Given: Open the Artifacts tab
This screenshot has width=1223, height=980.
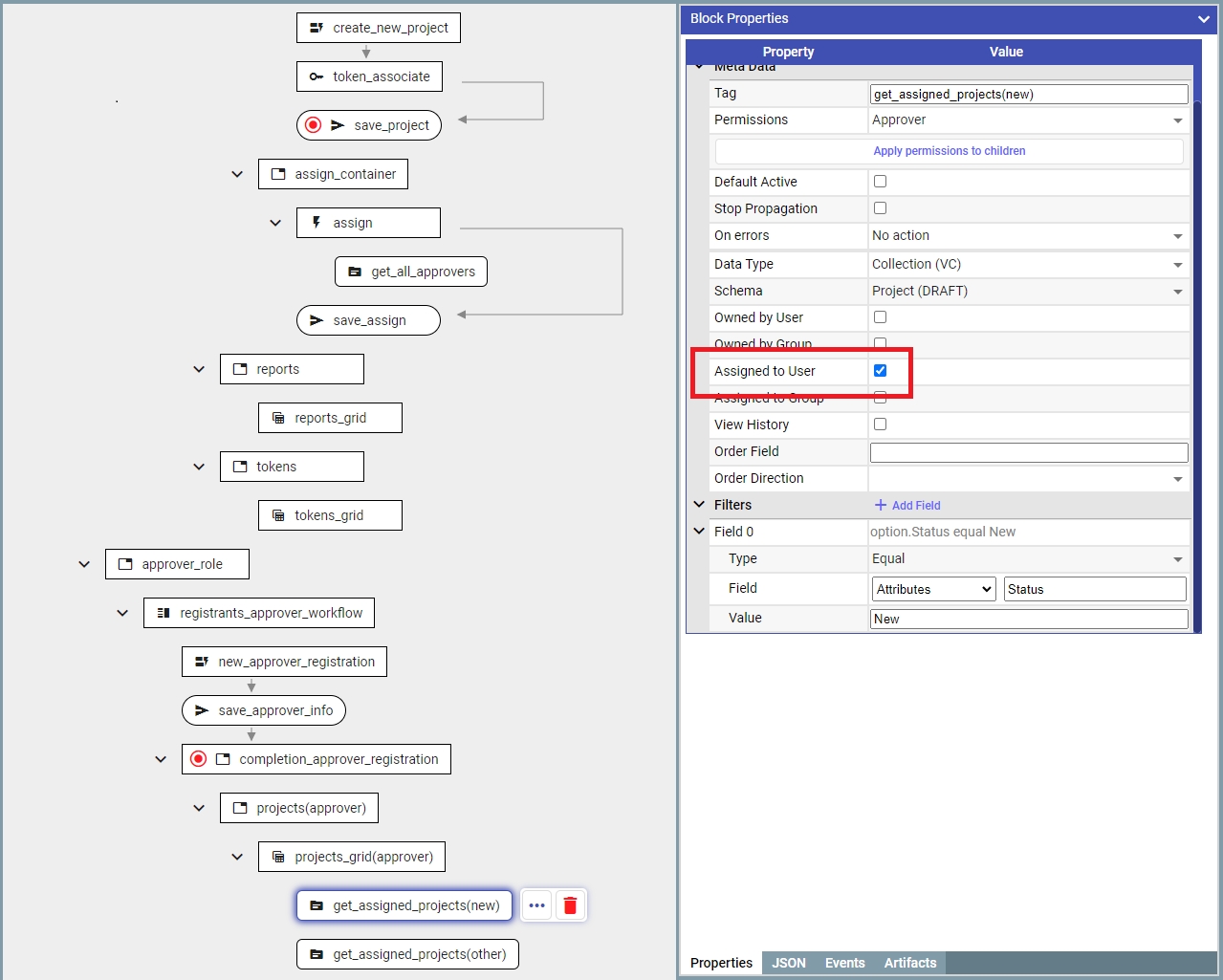Looking at the screenshot, I should pyautogui.click(x=909, y=963).
